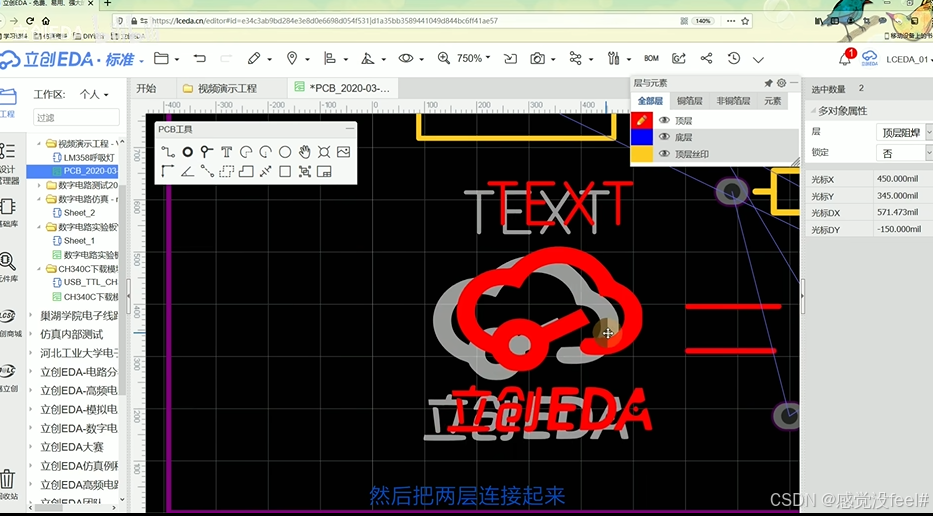This screenshot has height=516, width=933.
Task: Select the 全部层 tab
Action: click(x=650, y=101)
